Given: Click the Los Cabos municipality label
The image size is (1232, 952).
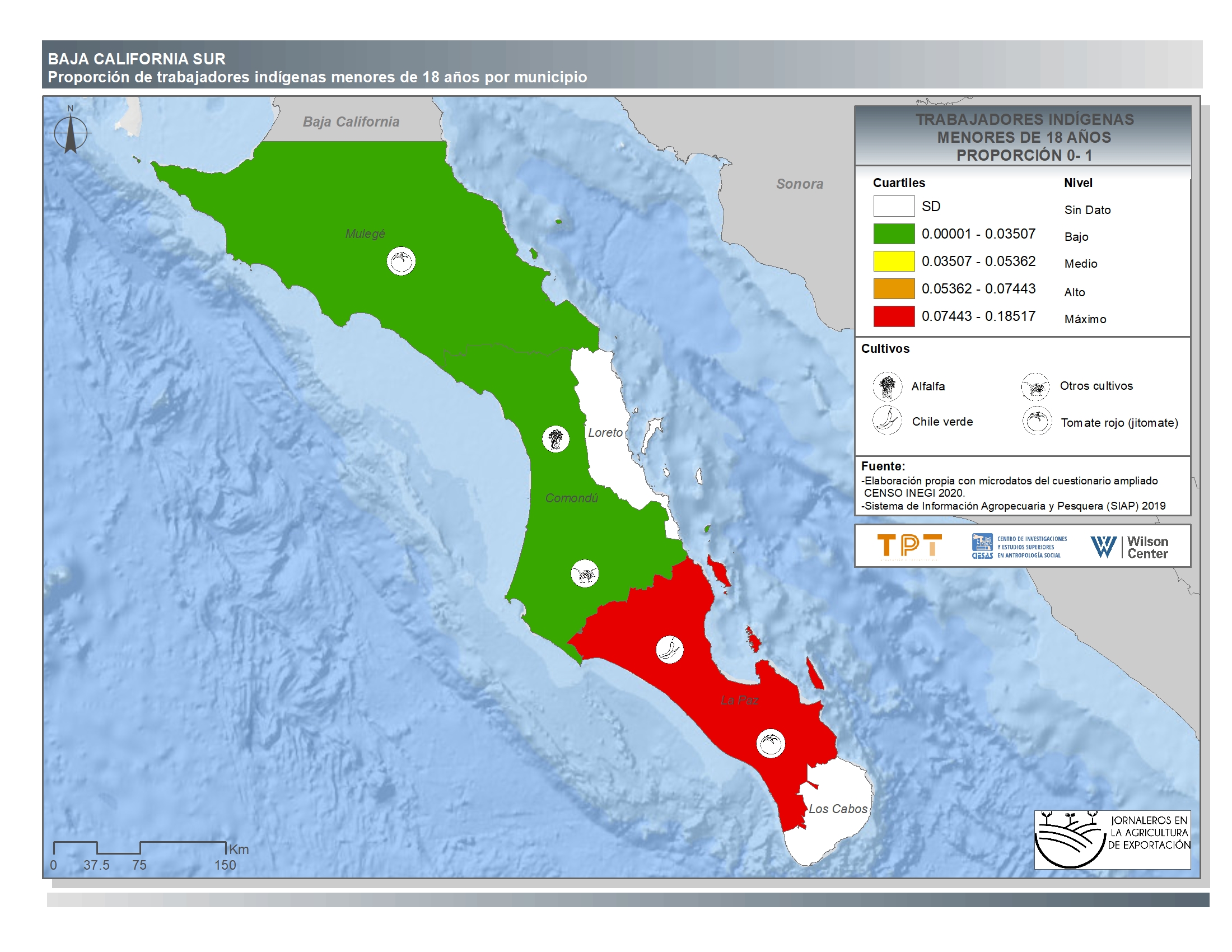Looking at the screenshot, I should coord(838,809).
